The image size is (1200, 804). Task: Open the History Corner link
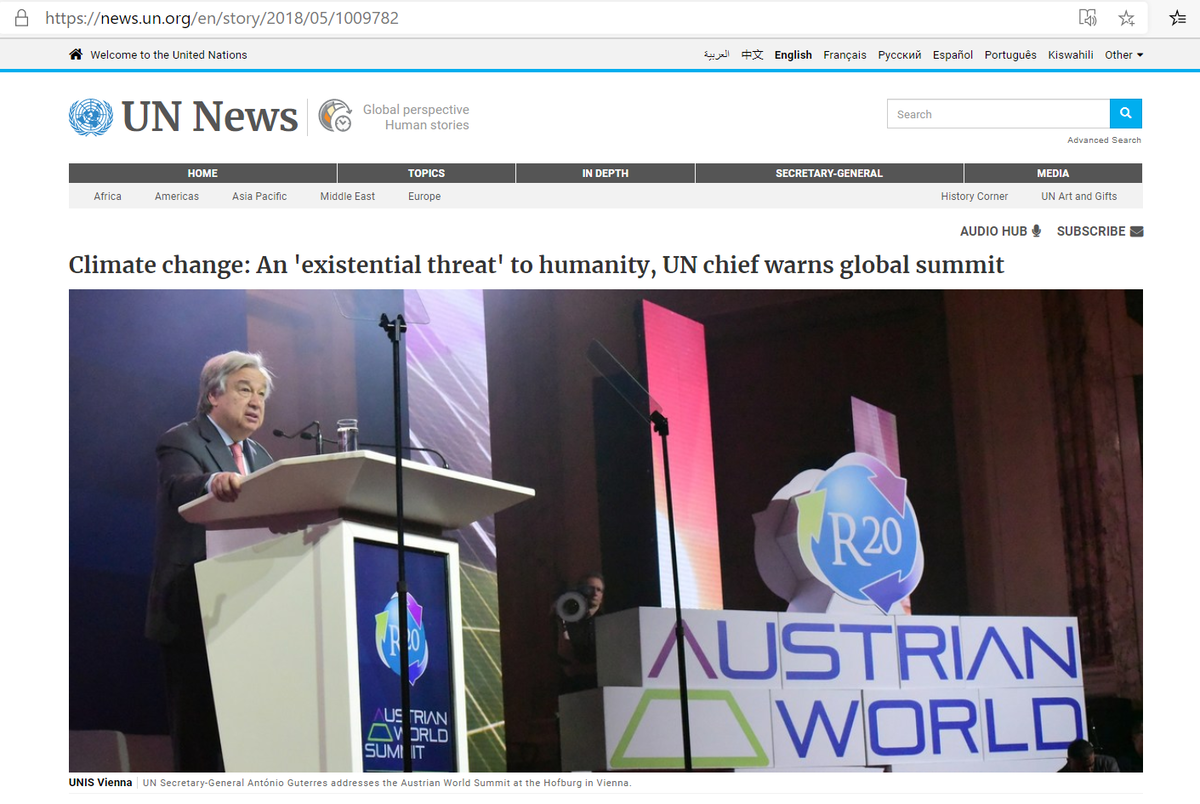click(x=974, y=196)
